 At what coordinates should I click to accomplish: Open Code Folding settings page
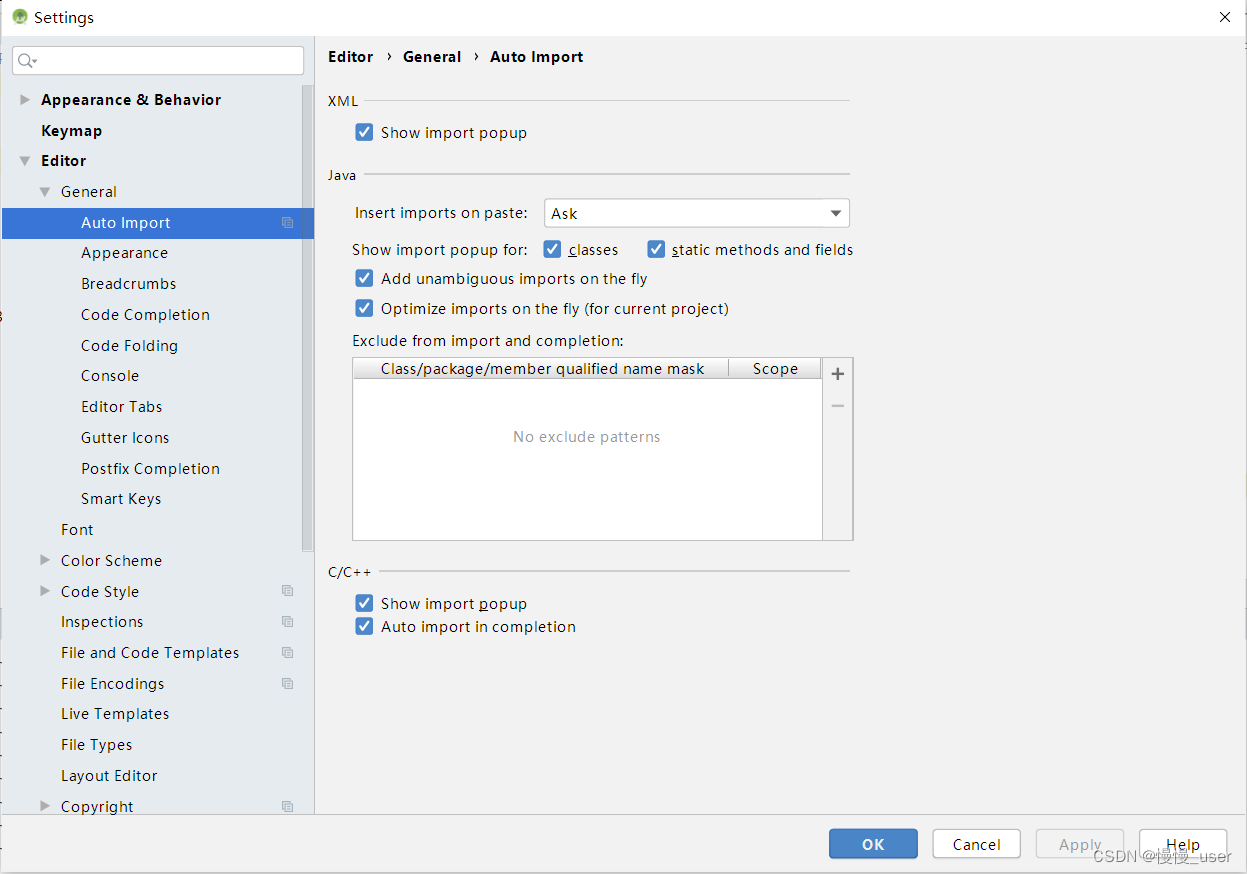[129, 346]
